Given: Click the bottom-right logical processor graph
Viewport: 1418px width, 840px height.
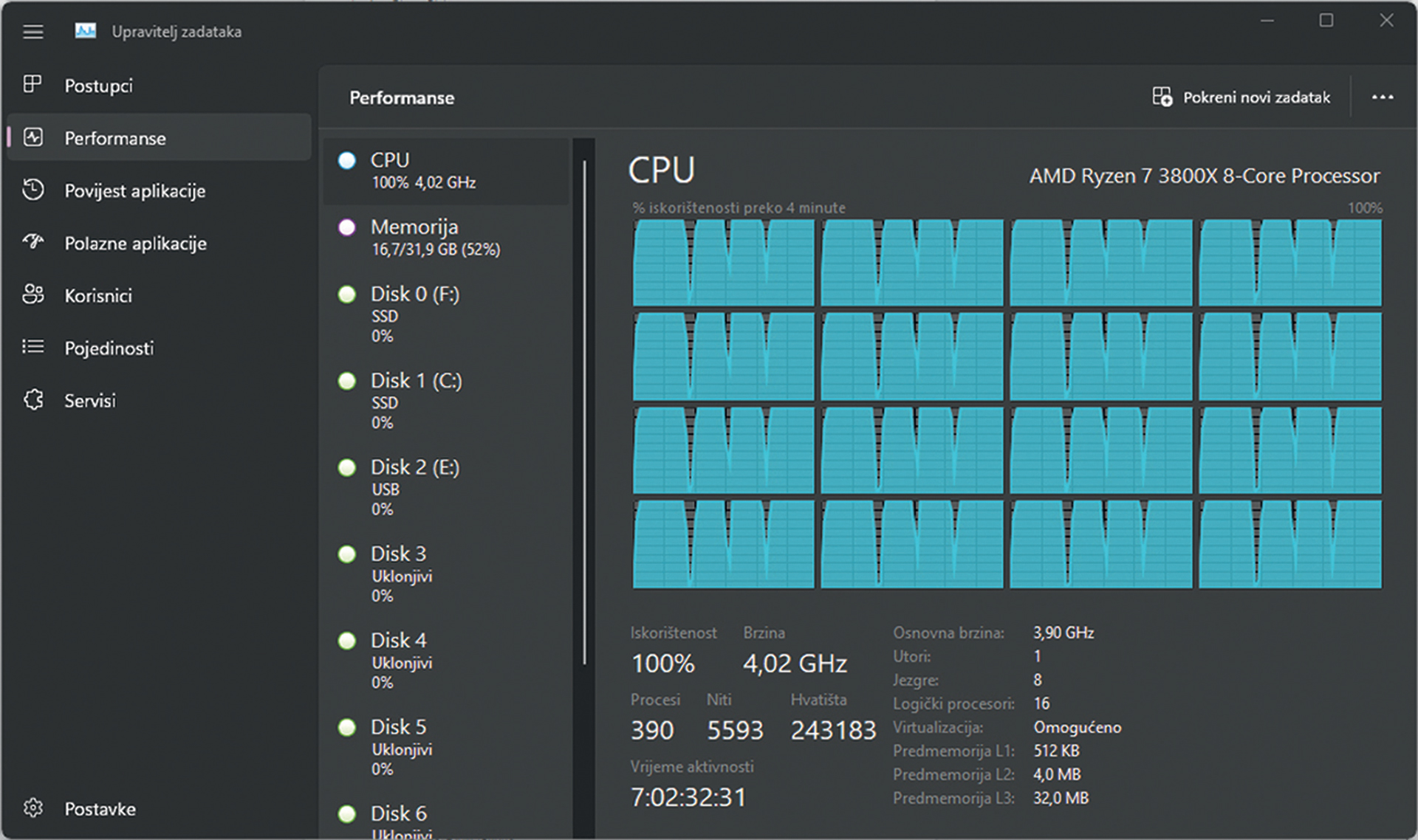Looking at the screenshot, I should pyautogui.click(x=1289, y=545).
